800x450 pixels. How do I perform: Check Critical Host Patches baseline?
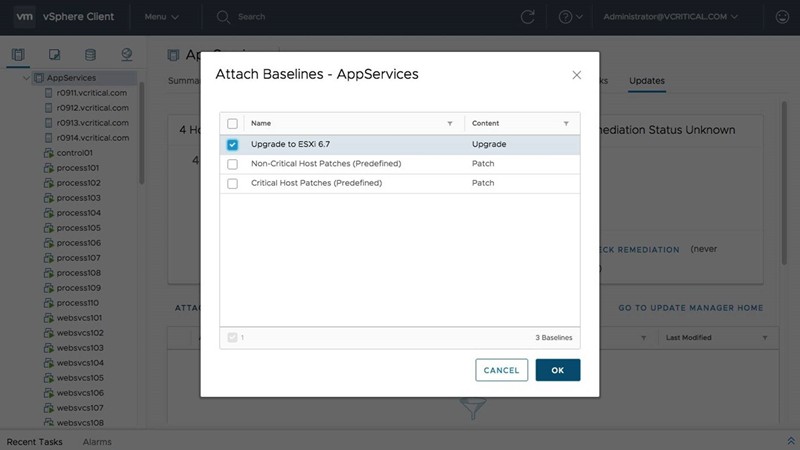(233, 183)
